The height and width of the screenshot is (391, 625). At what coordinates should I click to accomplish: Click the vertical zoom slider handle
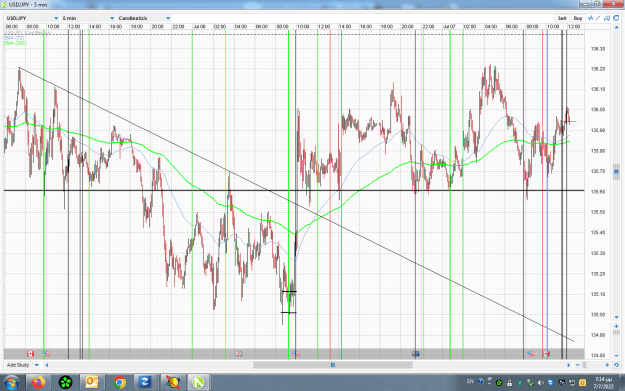617,333
